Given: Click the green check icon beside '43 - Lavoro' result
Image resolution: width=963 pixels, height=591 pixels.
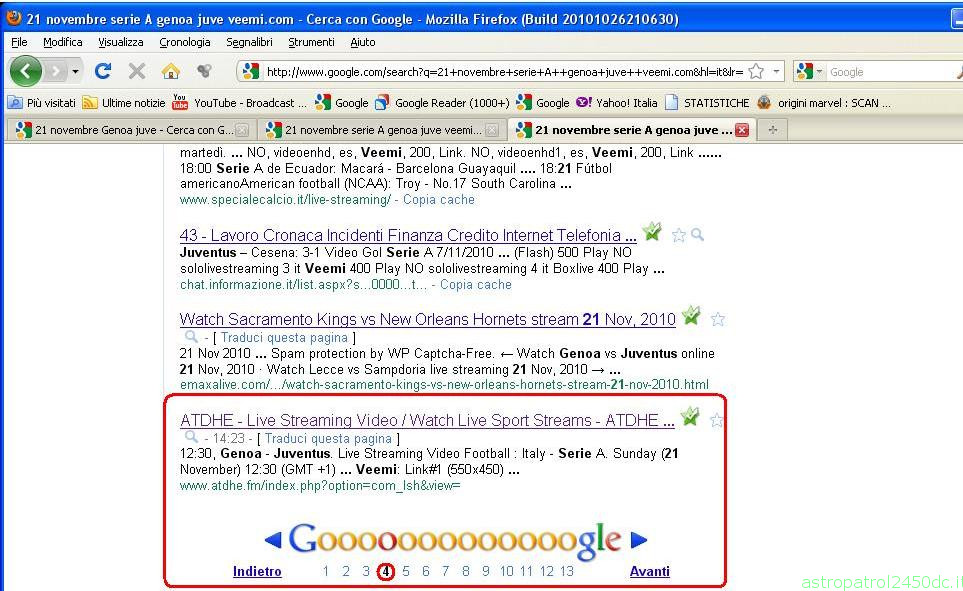Looking at the screenshot, I should click(x=652, y=232).
